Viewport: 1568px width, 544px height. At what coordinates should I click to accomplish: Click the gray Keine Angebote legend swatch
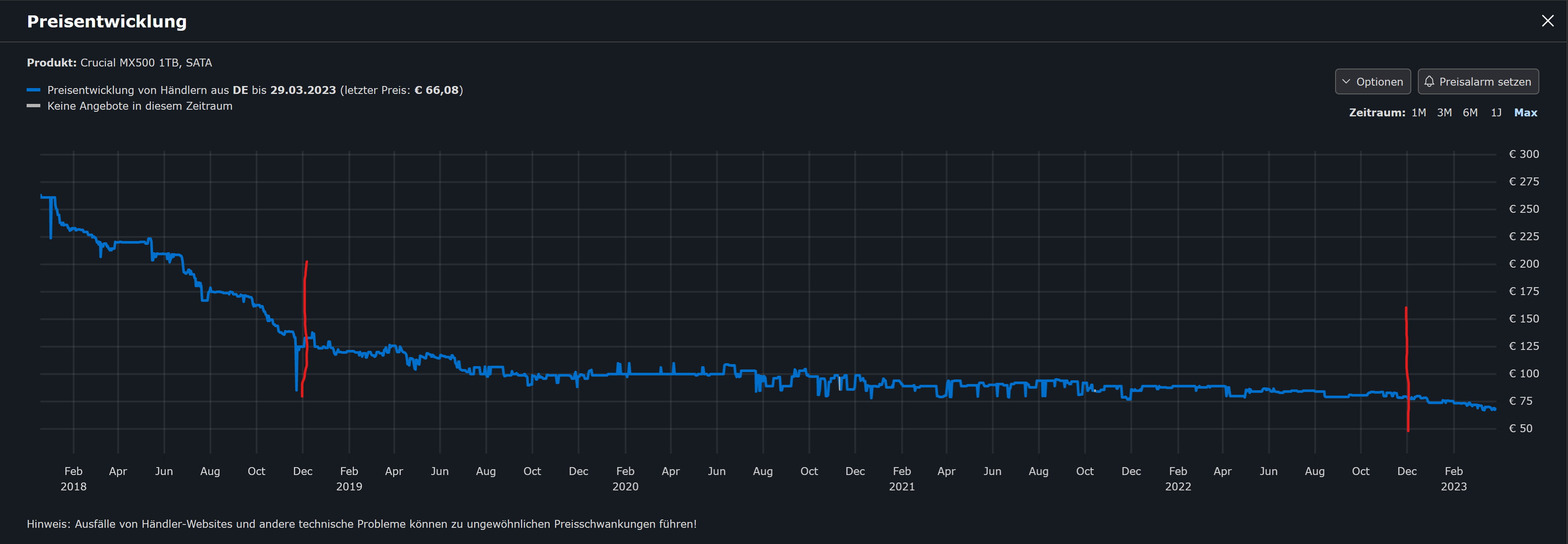[x=34, y=106]
